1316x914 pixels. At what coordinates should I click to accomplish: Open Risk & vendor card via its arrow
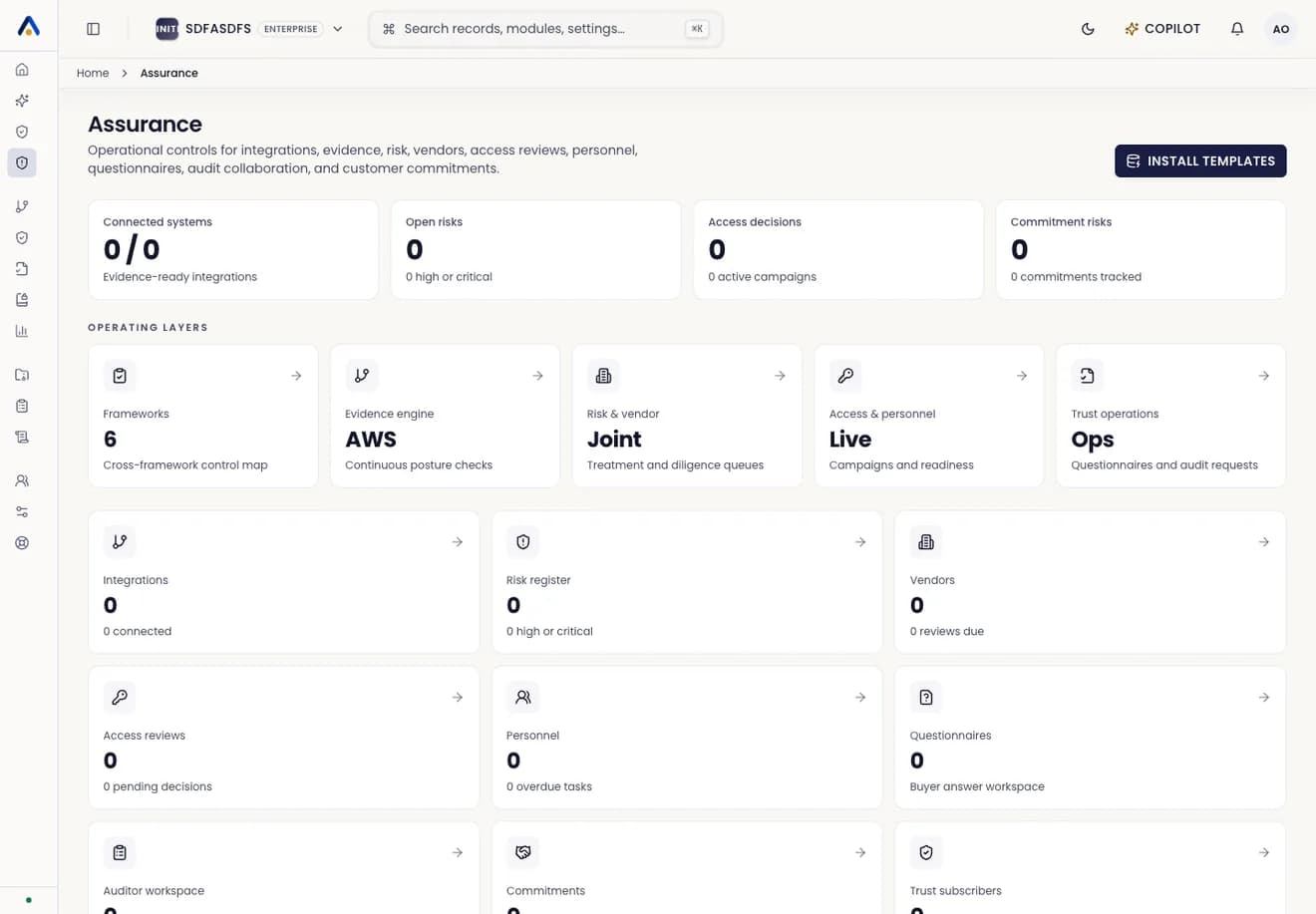pyautogui.click(x=780, y=376)
